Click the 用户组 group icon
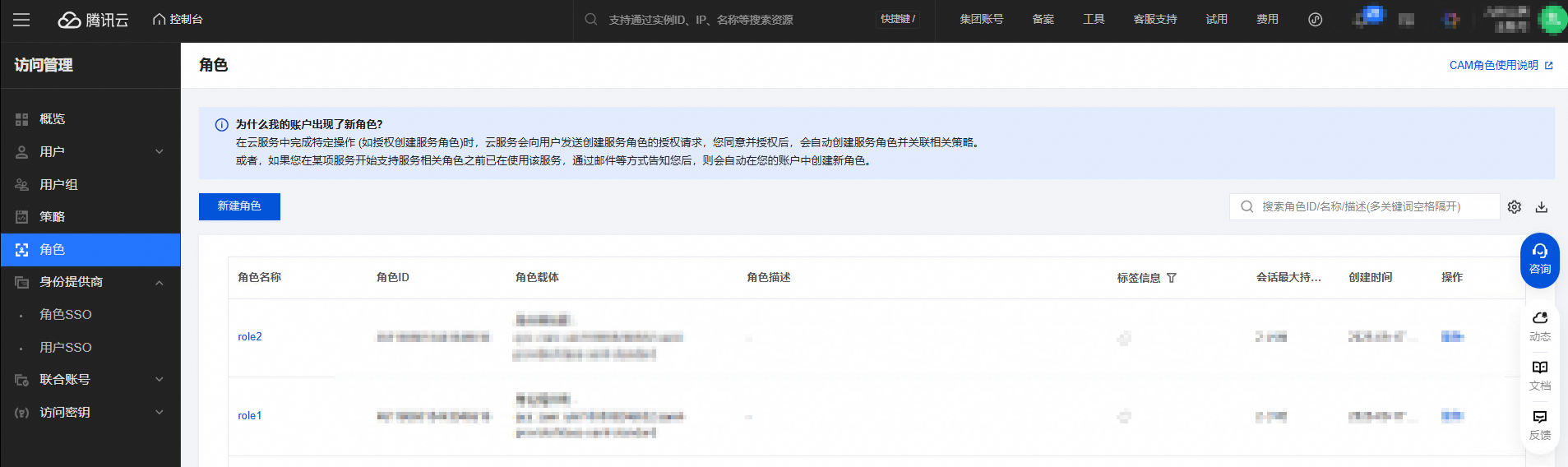Screen dimensions: 1568x467 click(22, 184)
